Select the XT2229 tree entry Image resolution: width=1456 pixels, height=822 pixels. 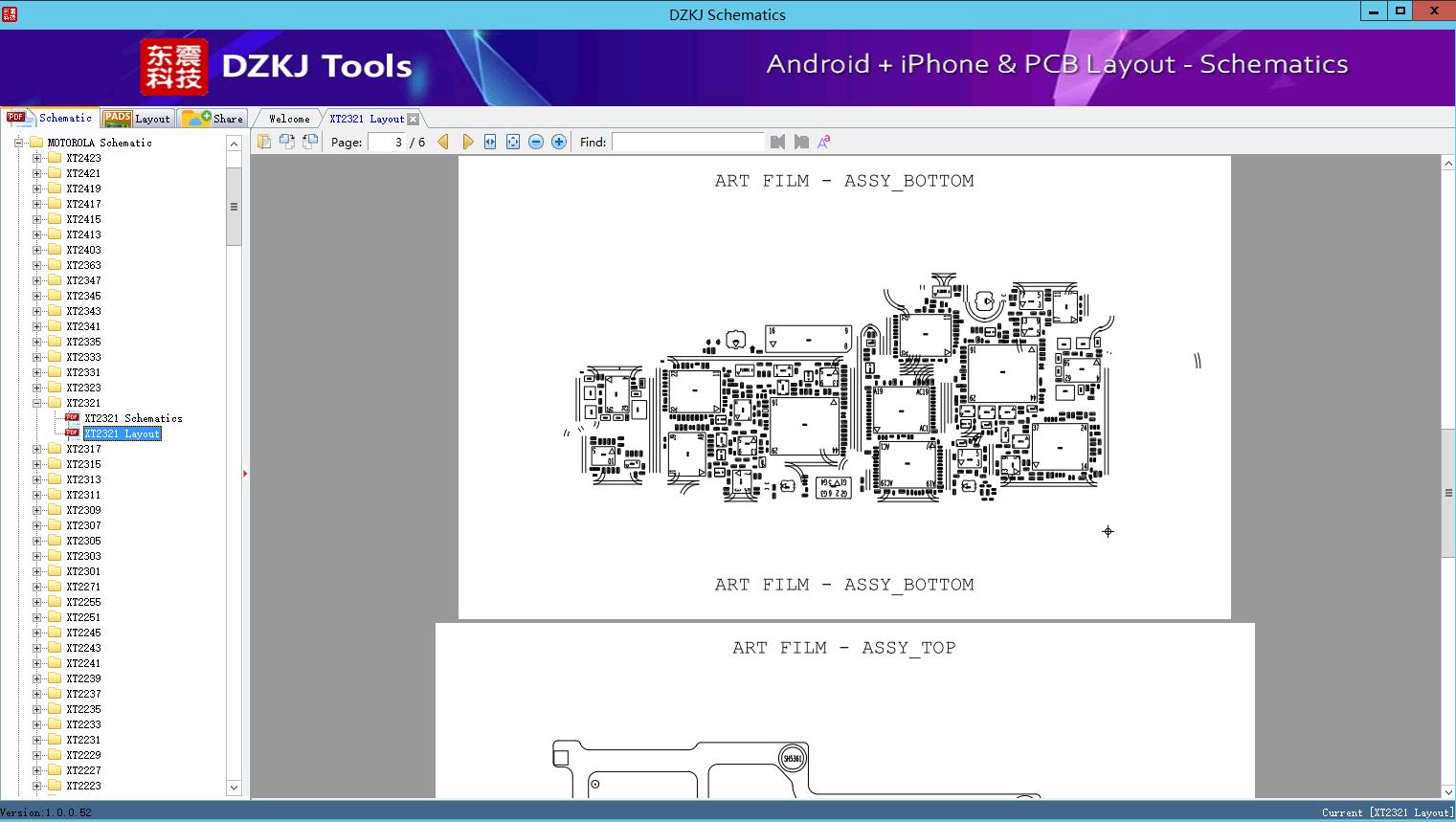pyautogui.click(x=83, y=755)
